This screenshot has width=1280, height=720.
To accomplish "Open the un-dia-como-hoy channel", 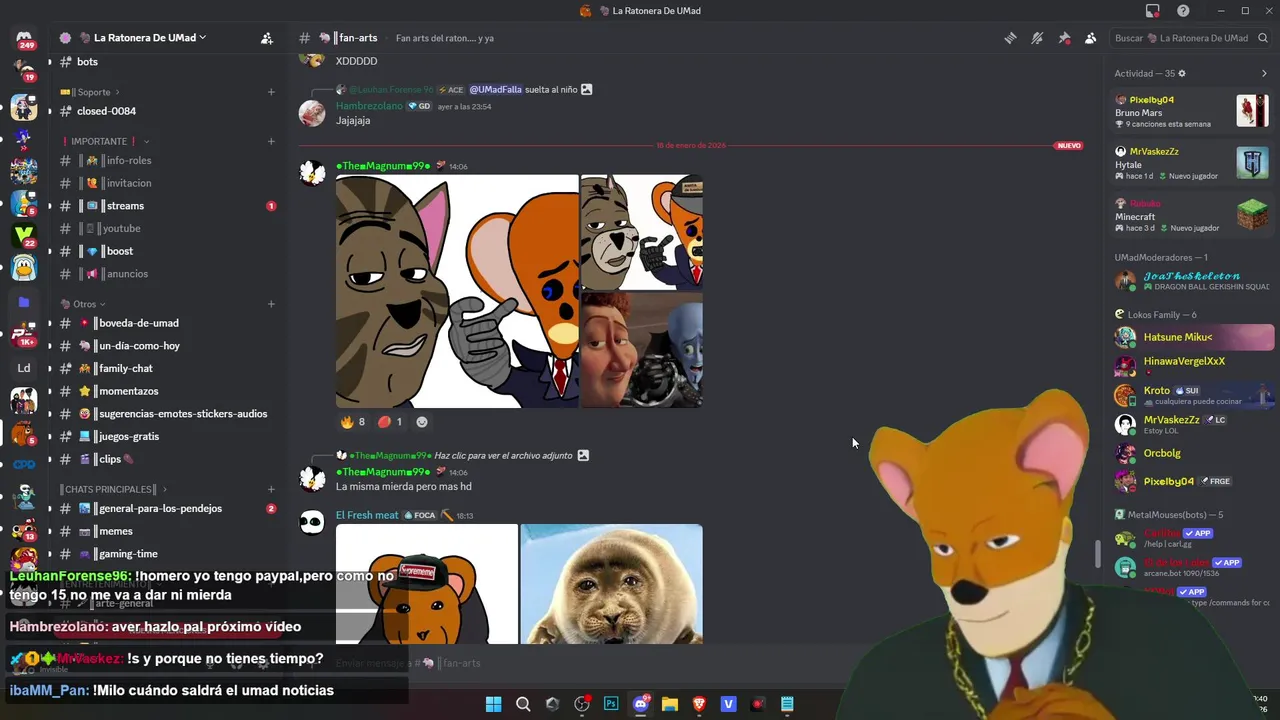I will (168, 346).
